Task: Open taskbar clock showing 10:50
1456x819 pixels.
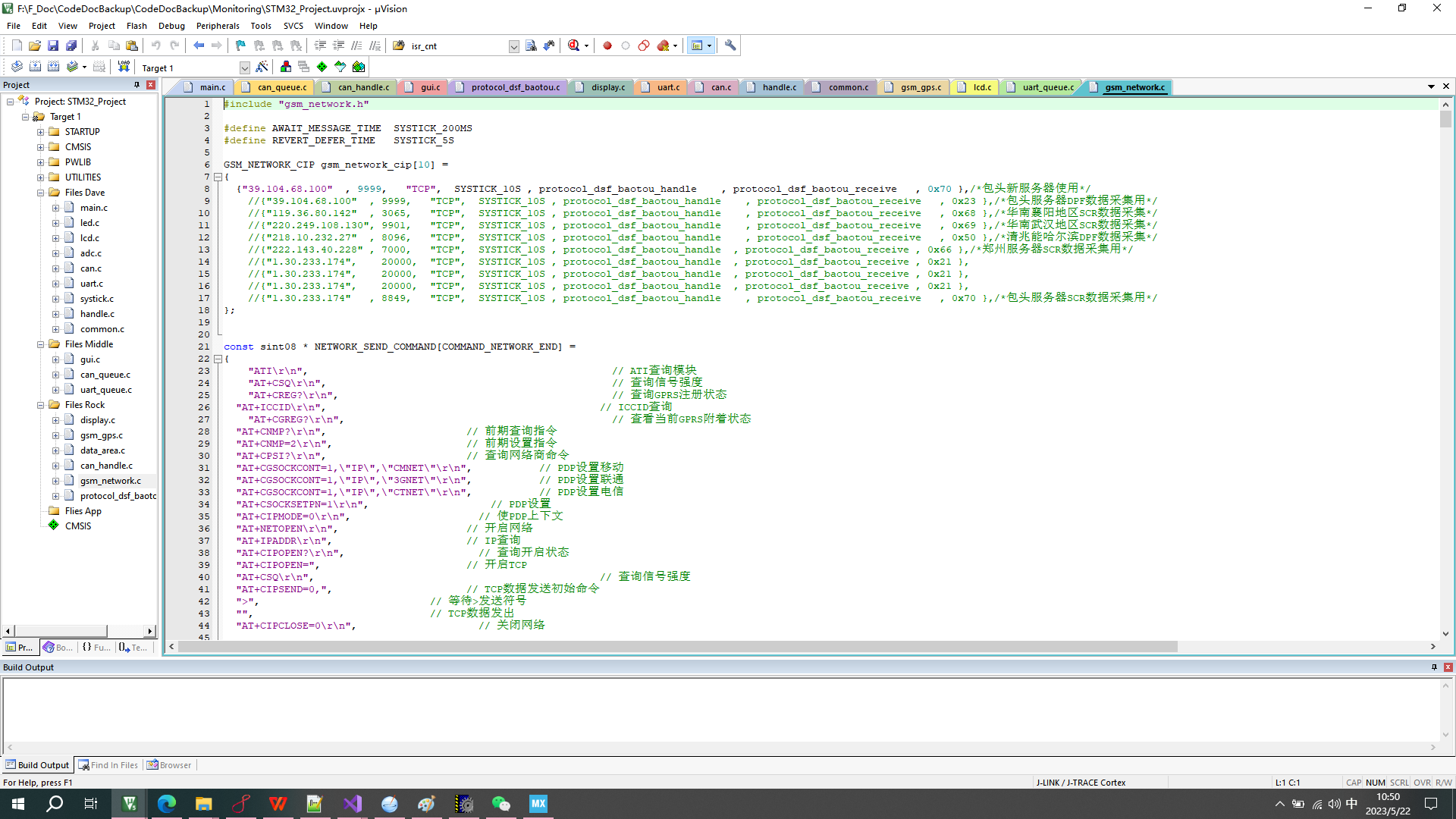Action: click(1388, 804)
